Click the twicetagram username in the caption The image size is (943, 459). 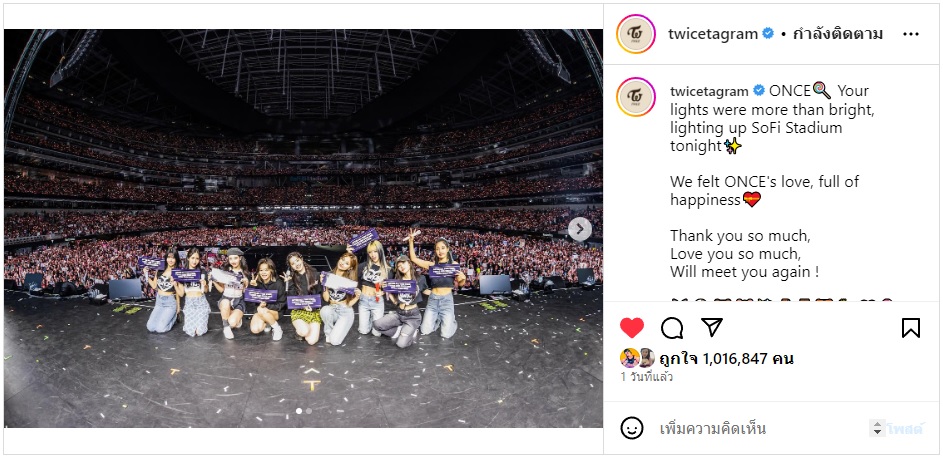pos(709,91)
